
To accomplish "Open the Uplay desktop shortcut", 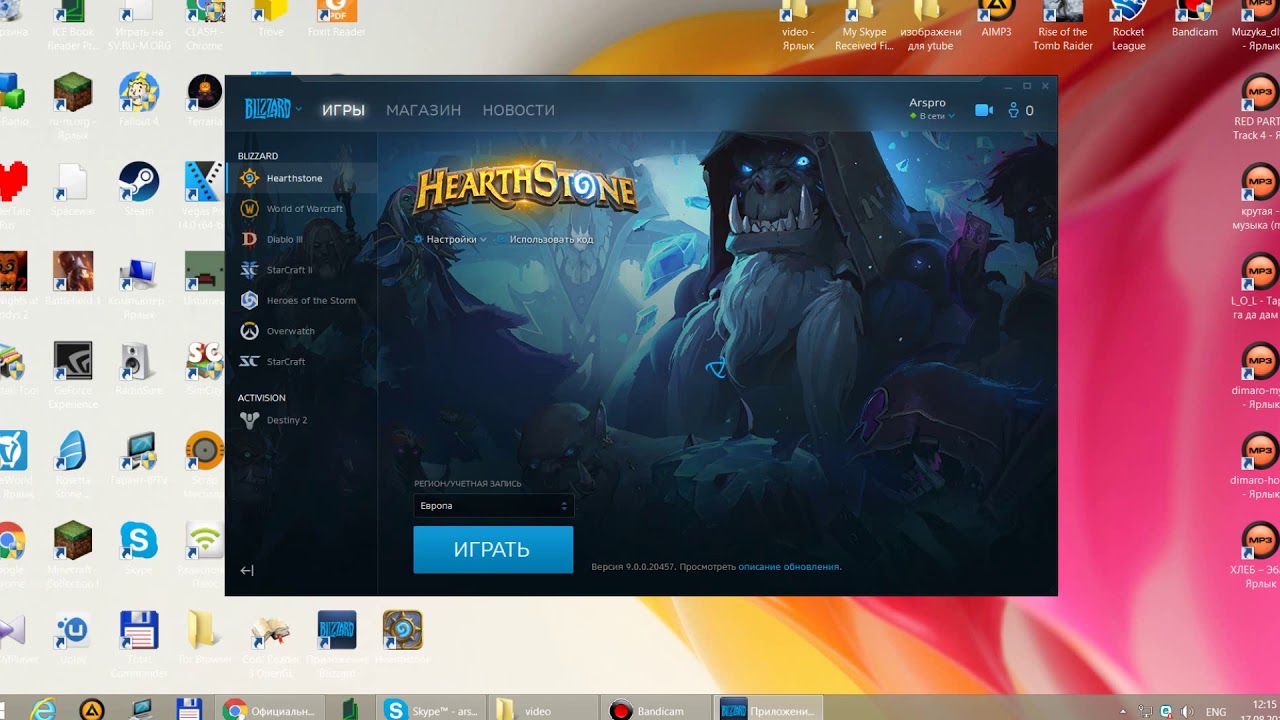I will click(x=73, y=637).
